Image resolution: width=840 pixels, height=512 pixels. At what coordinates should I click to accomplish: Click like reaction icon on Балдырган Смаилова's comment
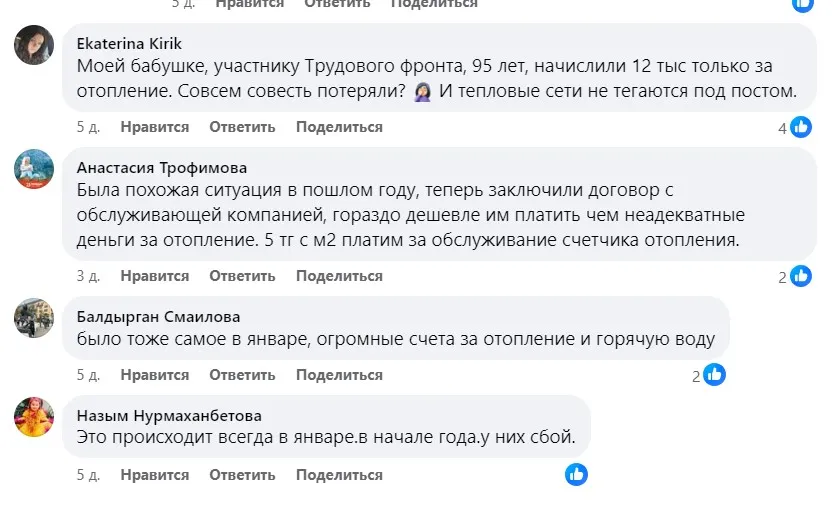tap(714, 375)
